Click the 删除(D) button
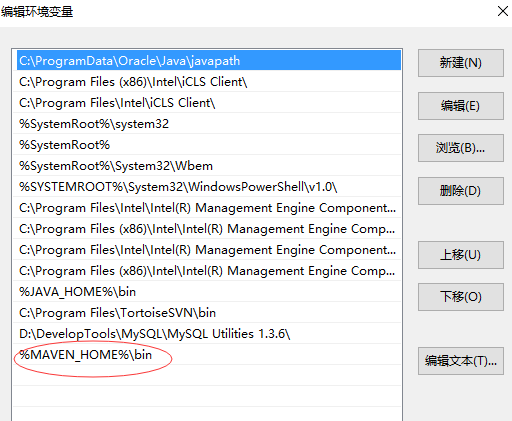This screenshot has height=421, width=512. (461, 191)
